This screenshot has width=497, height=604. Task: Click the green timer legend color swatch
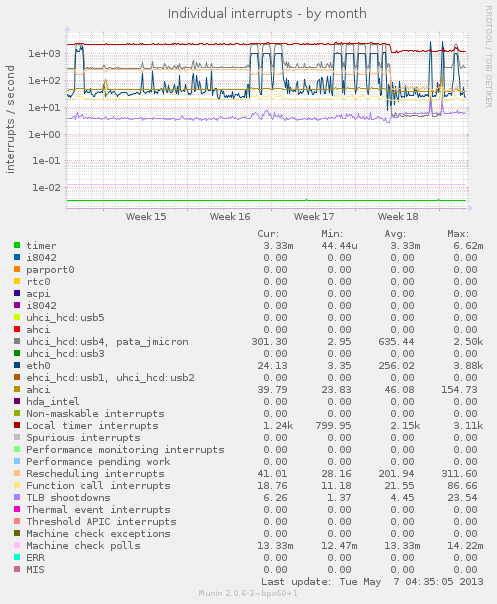tap(17, 245)
